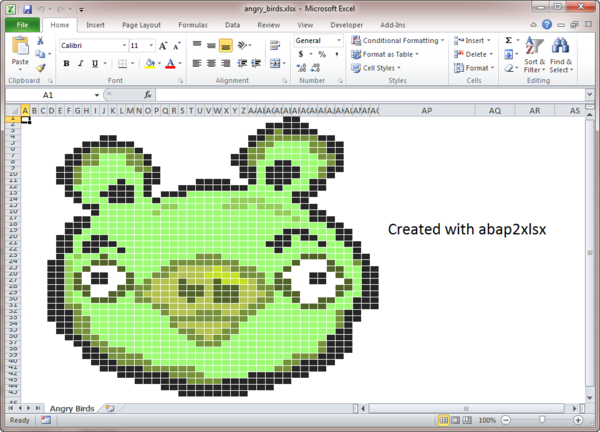The image size is (600, 432).
Task: Switch to the Insert tab
Action: 95,25
